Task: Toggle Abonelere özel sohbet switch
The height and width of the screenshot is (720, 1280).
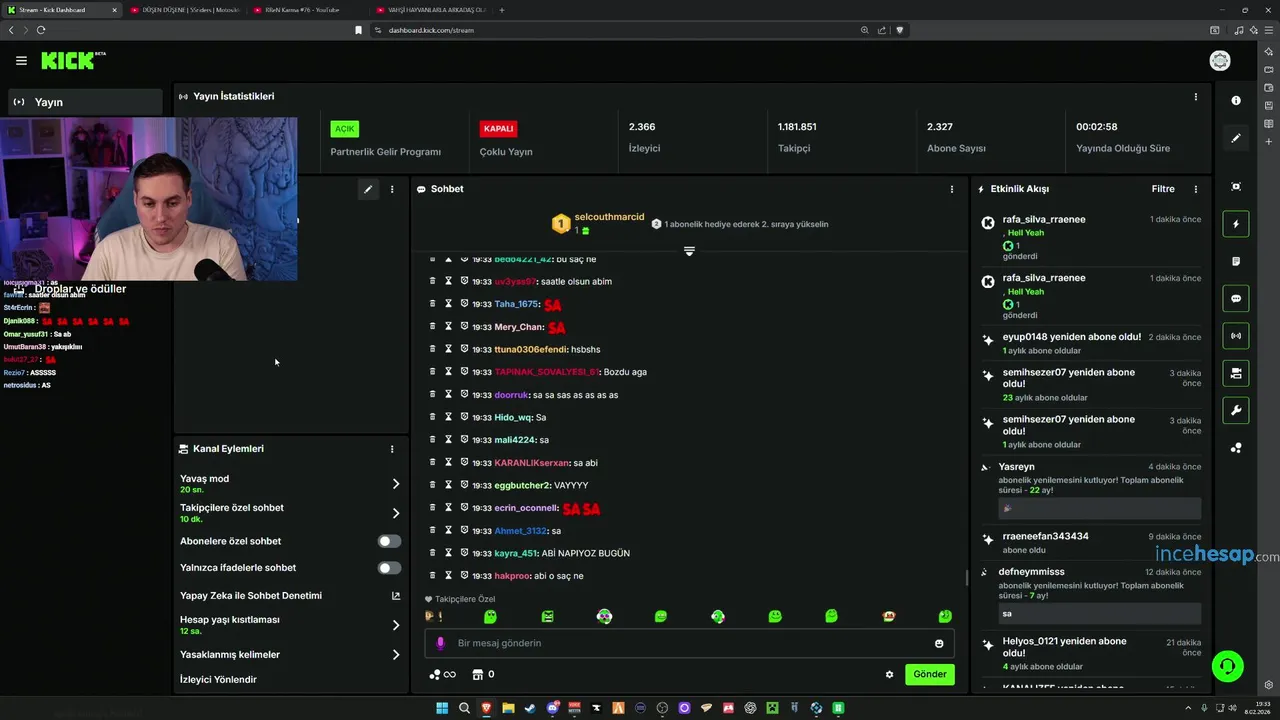Action: coord(389,541)
